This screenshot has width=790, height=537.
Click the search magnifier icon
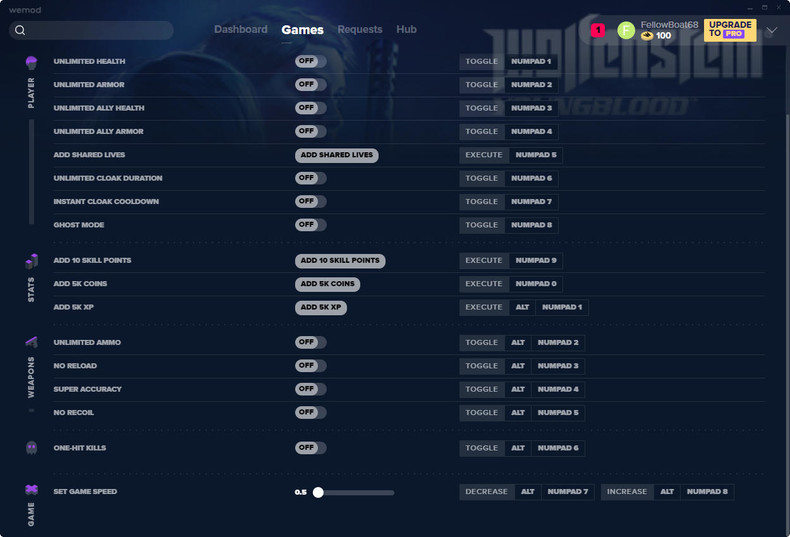[20, 30]
